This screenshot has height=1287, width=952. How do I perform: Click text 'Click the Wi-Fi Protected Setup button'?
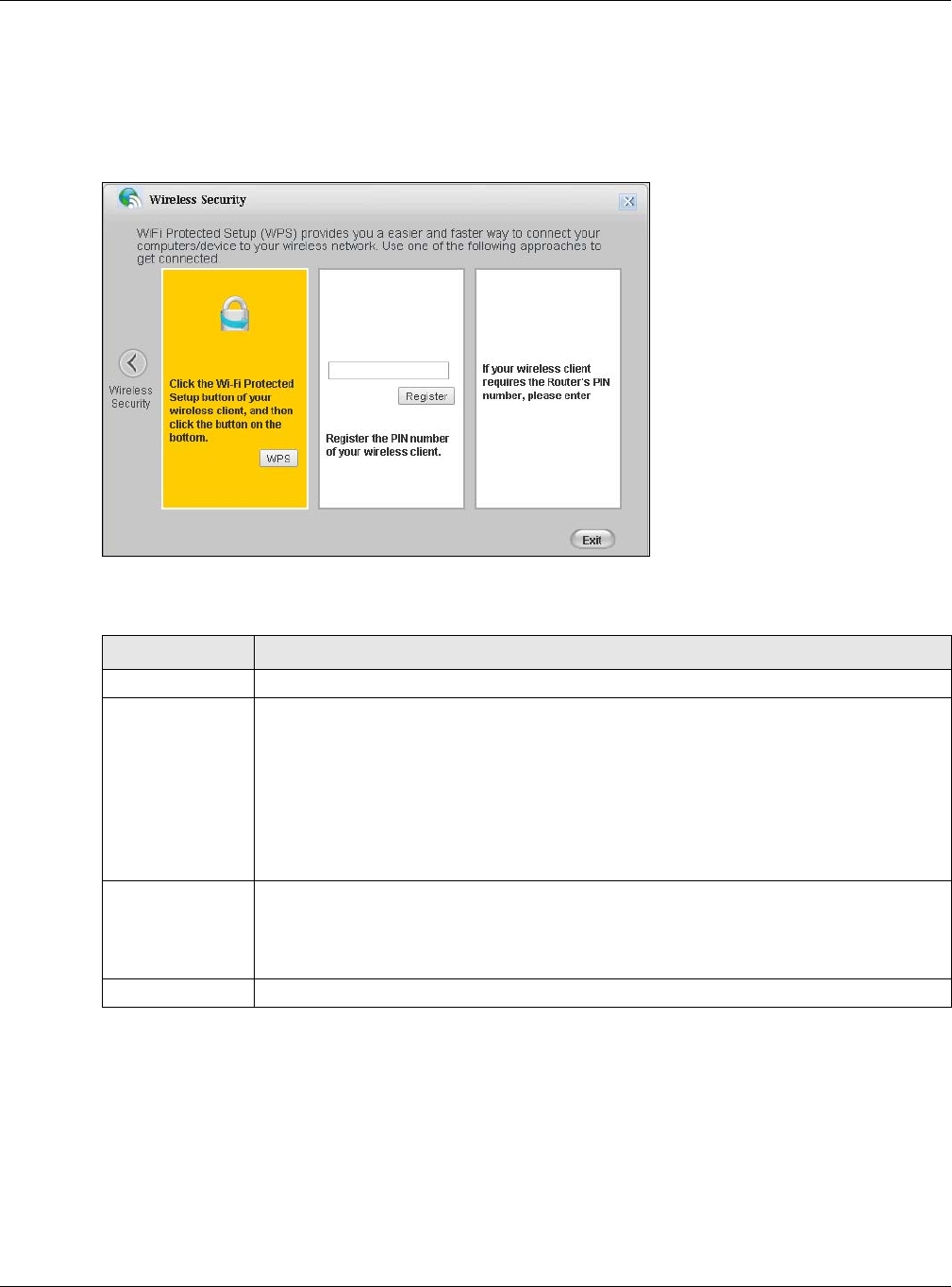click(231, 391)
